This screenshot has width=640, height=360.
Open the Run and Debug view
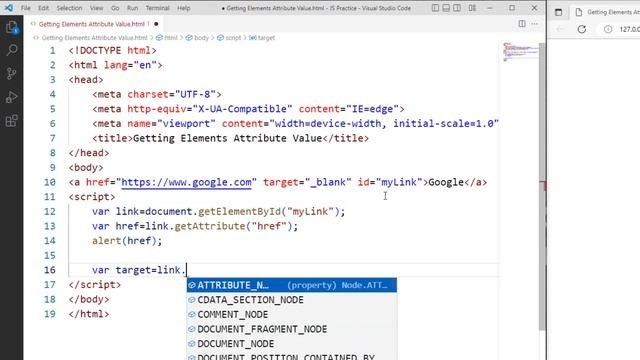[11, 97]
